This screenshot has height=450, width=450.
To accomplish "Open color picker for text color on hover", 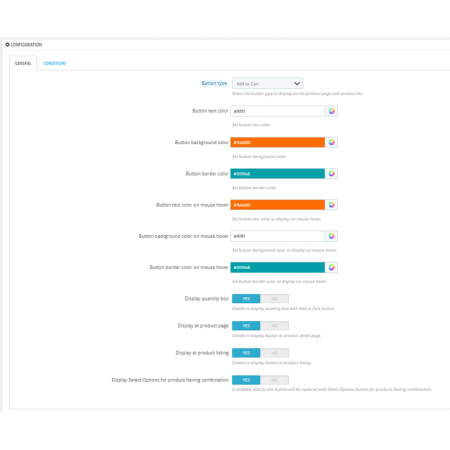I will point(331,205).
